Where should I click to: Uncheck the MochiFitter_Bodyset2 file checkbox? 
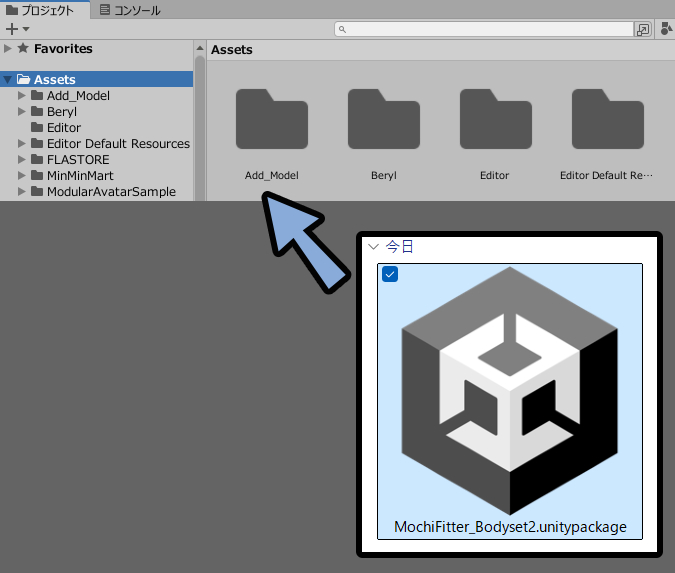coord(390,275)
